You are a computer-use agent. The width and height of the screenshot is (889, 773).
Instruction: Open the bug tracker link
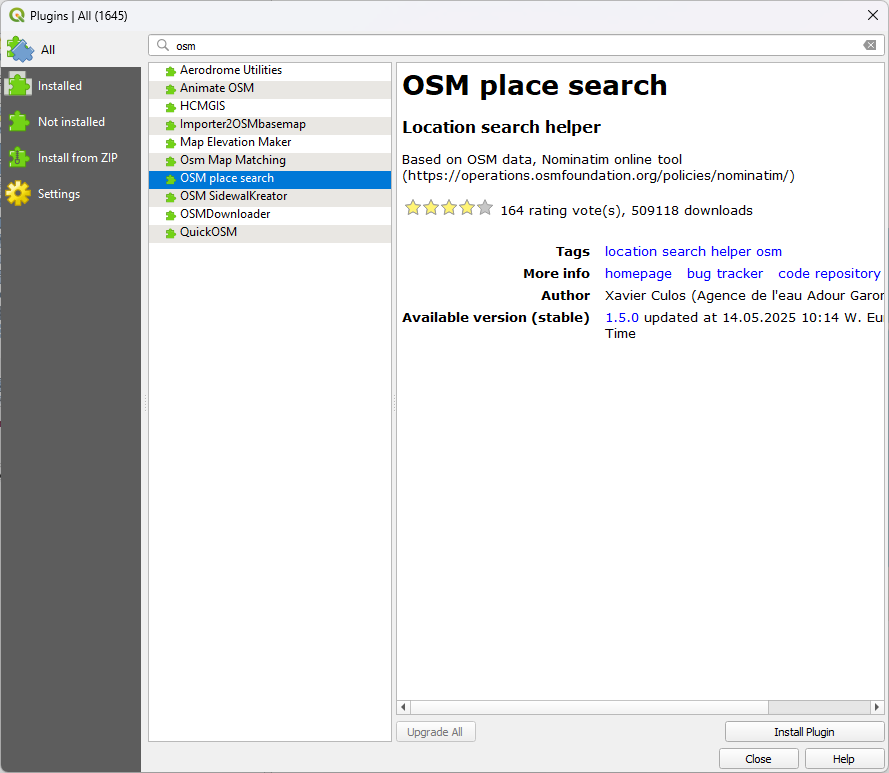(x=724, y=273)
